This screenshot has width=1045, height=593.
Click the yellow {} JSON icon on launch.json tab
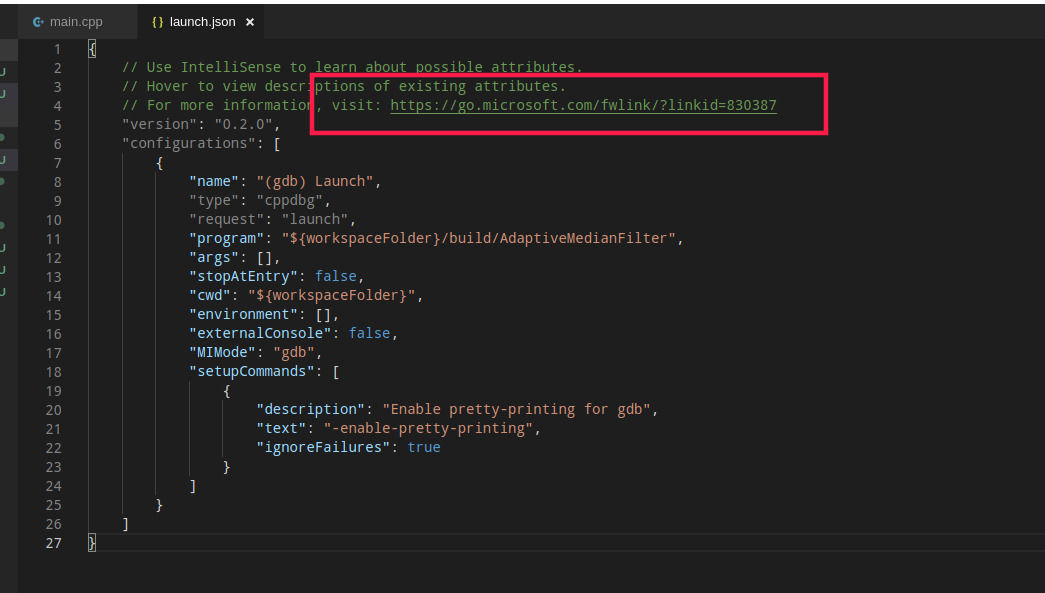coord(156,20)
